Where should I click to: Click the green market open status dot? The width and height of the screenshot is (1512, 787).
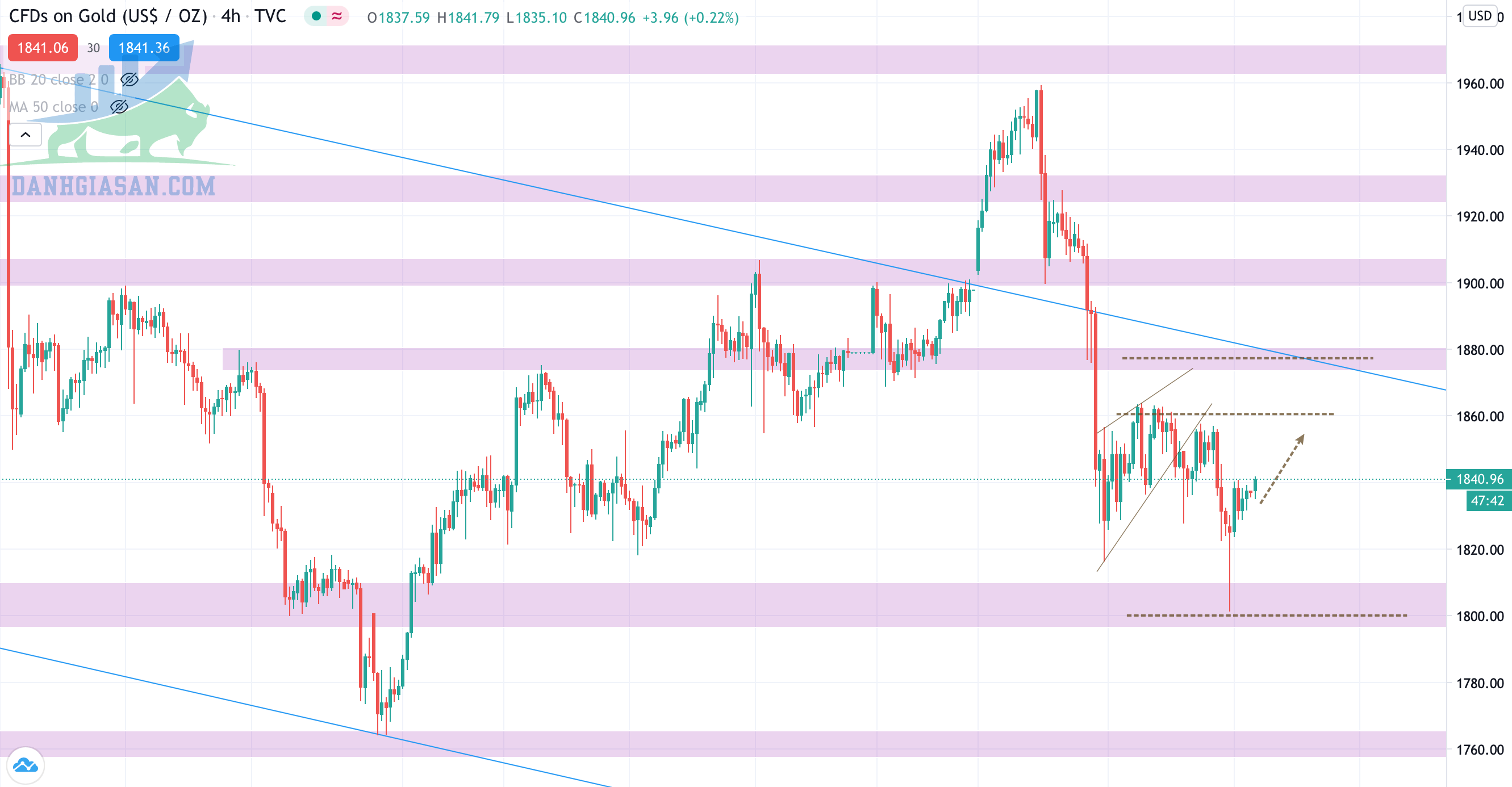click(x=316, y=16)
